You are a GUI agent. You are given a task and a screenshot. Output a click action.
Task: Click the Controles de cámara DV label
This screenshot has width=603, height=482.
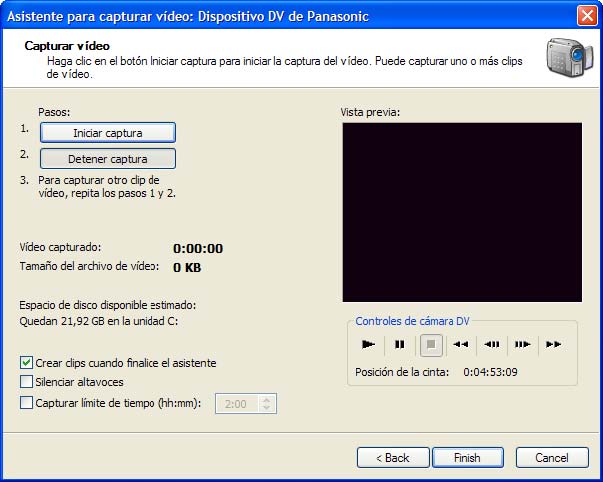pos(412,321)
